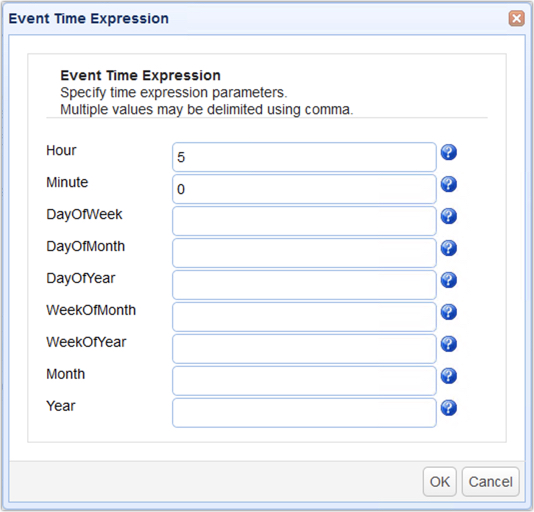
Task: Confirm with the OK button
Action: [x=439, y=482]
